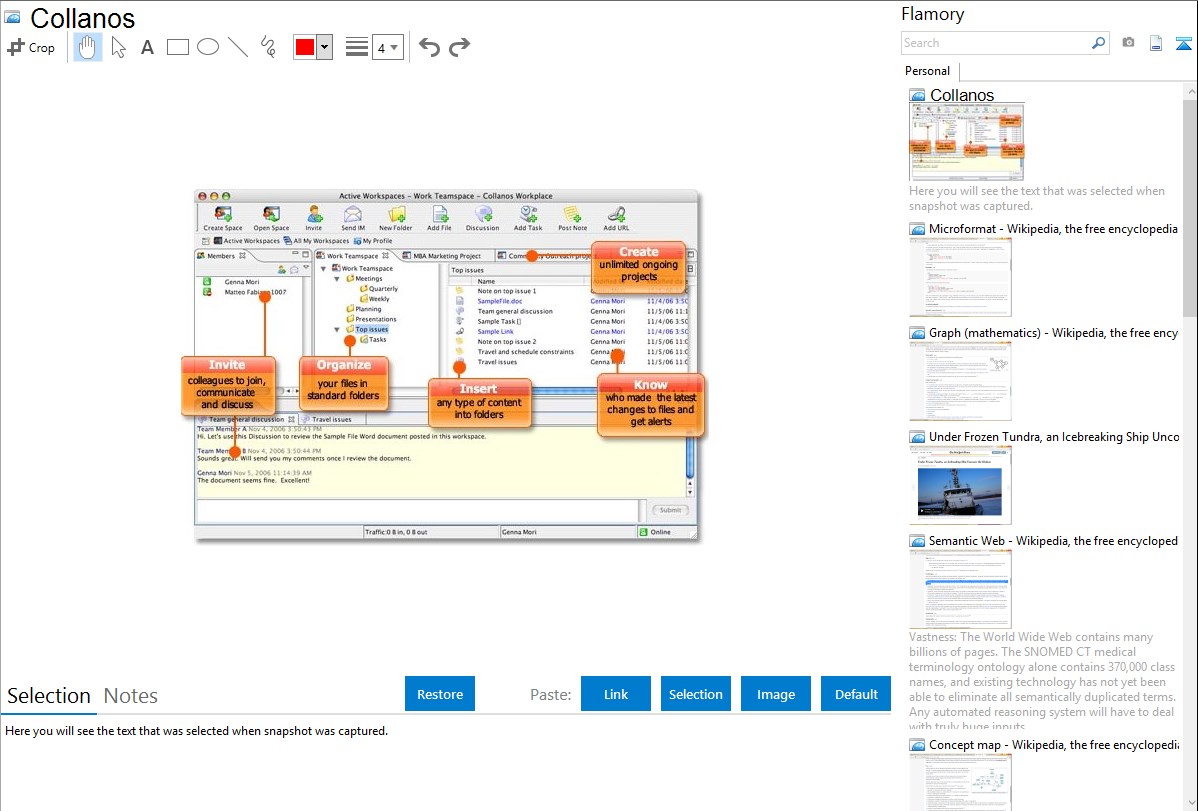Select the freehand scribble tool
This screenshot has height=811, width=1198.
click(268, 47)
